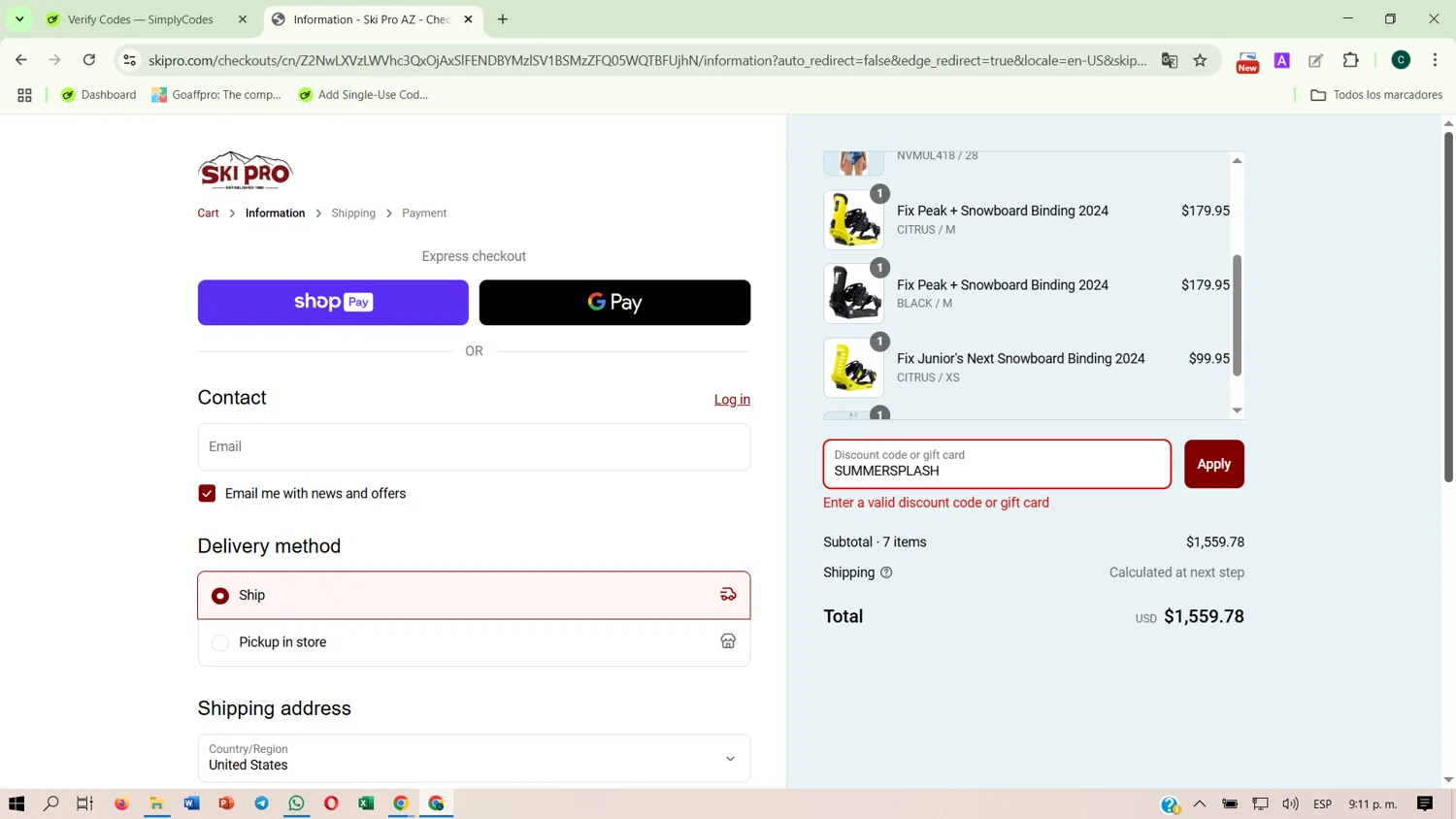Open Chrome's three-dot menu
Viewport: 1456px width, 819px height.
coord(1435,60)
